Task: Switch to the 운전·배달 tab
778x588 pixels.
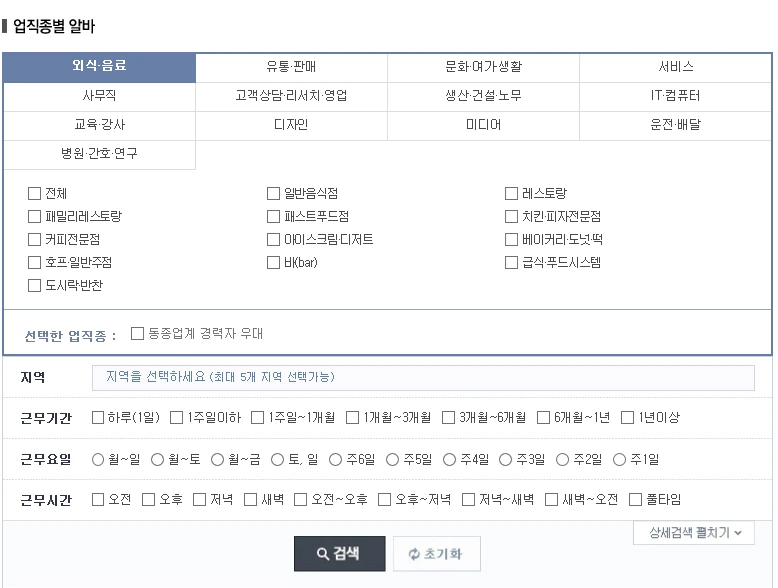Action: (675, 125)
